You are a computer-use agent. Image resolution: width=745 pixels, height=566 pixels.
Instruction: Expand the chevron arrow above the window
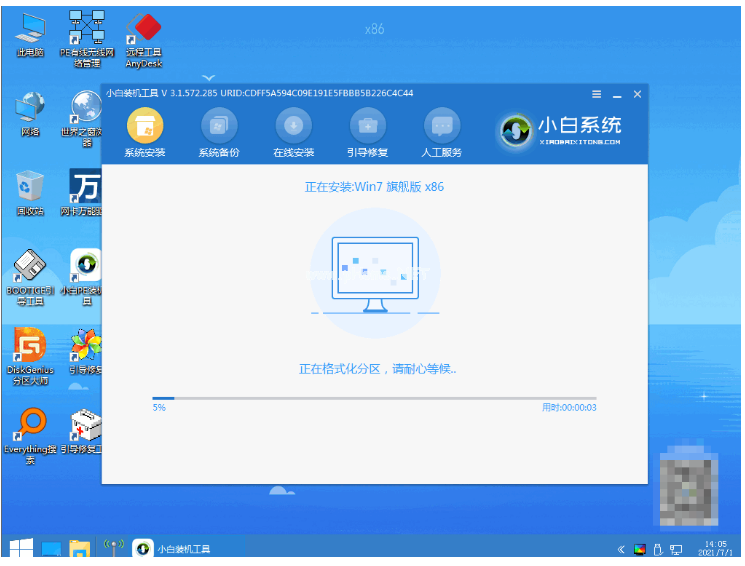tap(208, 77)
